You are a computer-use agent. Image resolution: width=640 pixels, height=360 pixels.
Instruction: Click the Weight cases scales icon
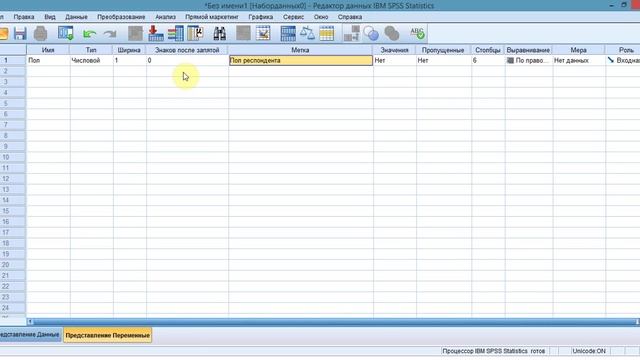click(x=307, y=33)
